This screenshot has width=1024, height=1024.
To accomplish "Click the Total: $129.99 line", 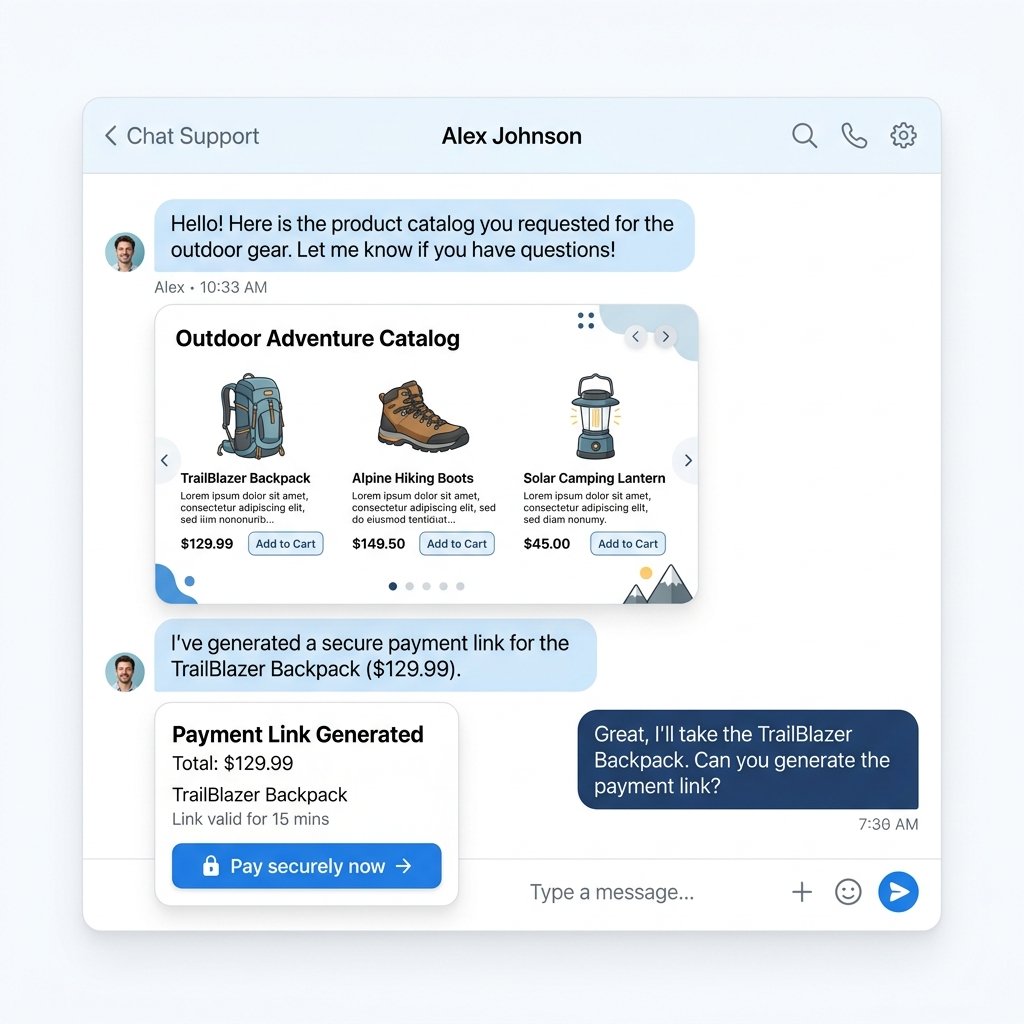I will (232, 763).
